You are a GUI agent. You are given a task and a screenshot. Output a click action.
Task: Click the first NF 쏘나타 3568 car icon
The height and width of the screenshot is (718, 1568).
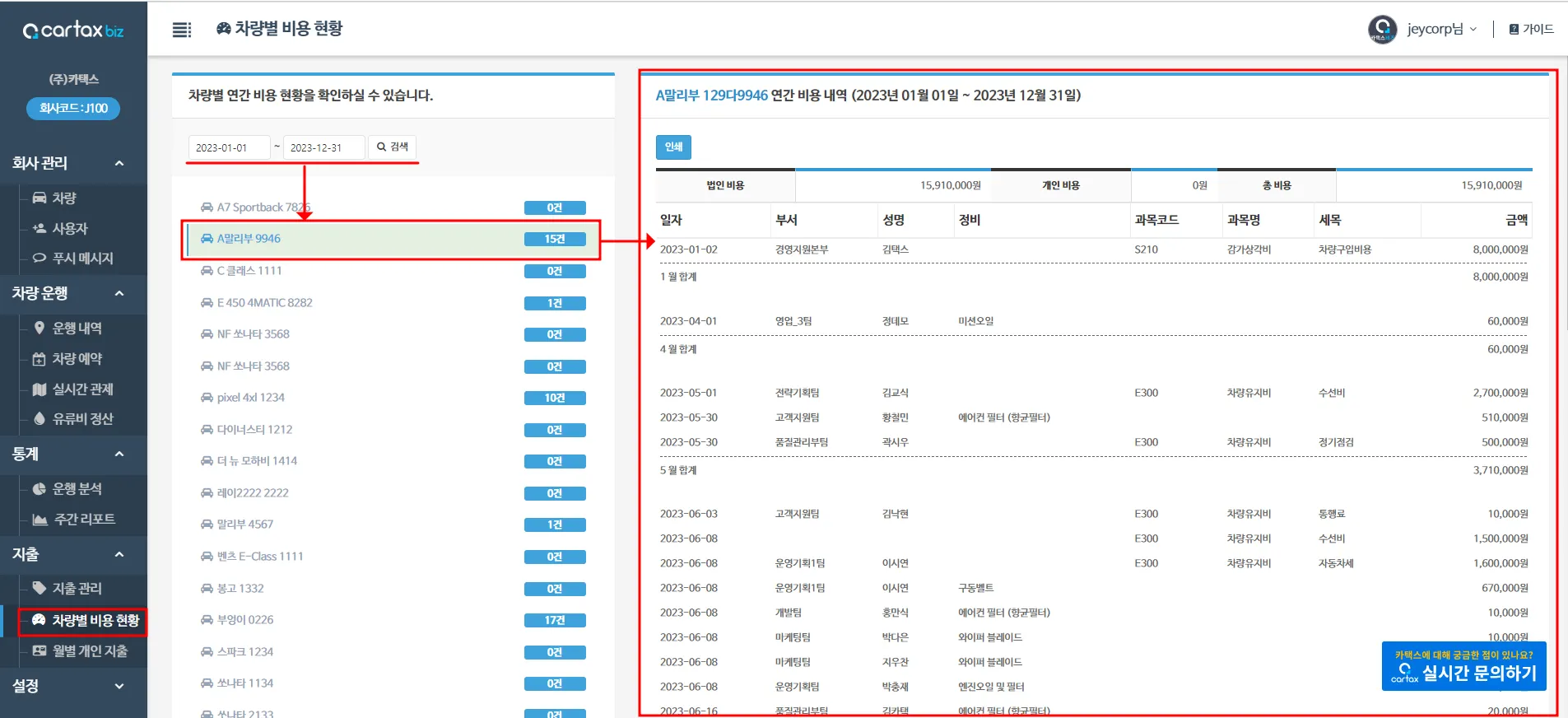(207, 334)
